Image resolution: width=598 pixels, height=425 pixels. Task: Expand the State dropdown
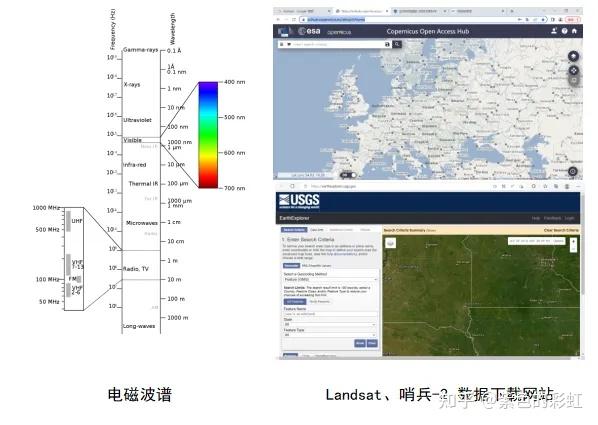click(330, 324)
